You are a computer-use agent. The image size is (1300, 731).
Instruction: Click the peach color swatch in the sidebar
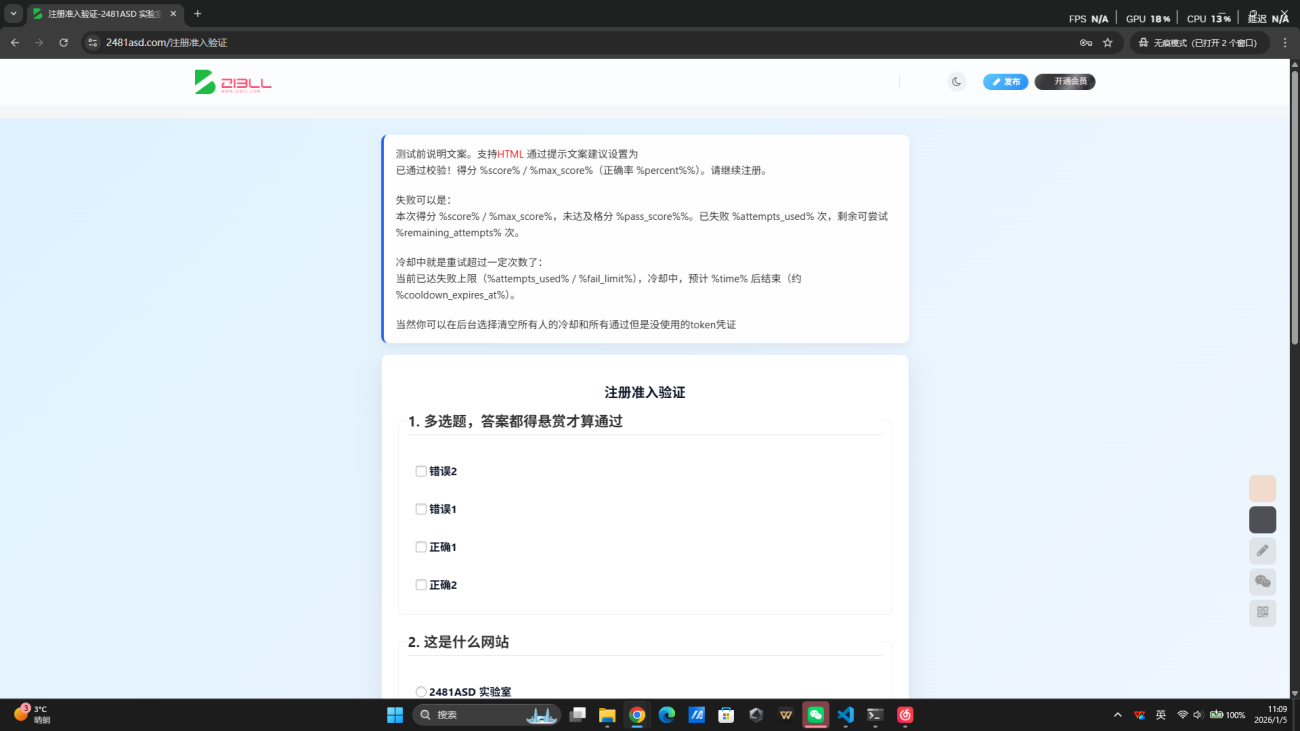click(1262, 488)
